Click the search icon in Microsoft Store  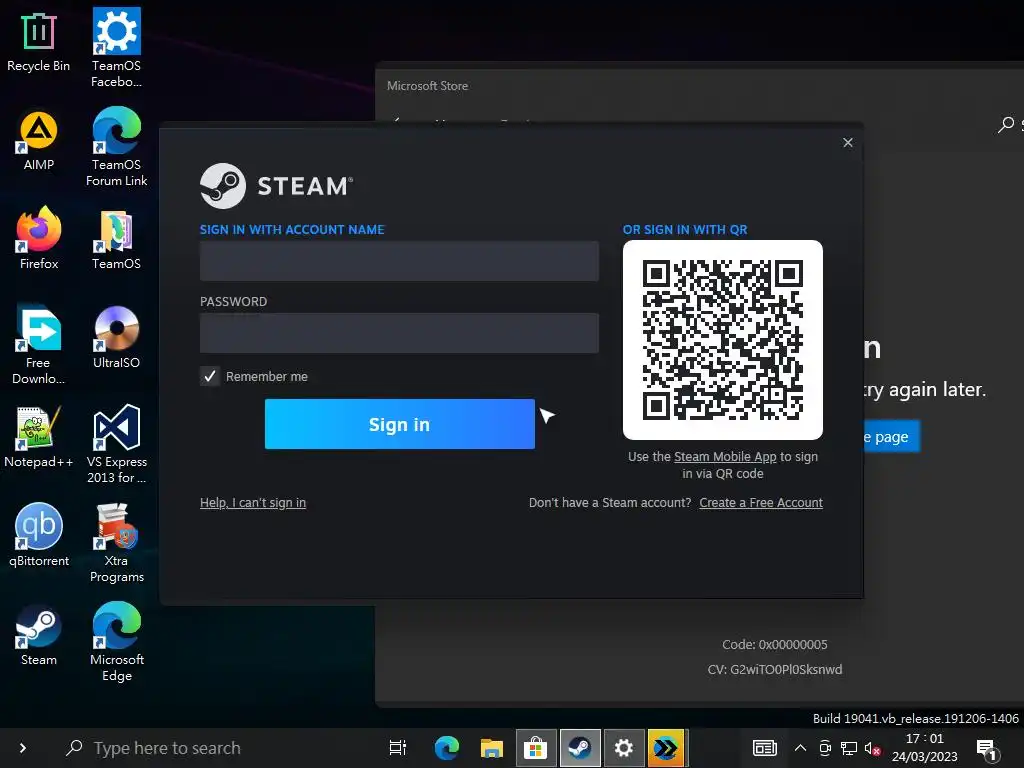point(1006,124)
